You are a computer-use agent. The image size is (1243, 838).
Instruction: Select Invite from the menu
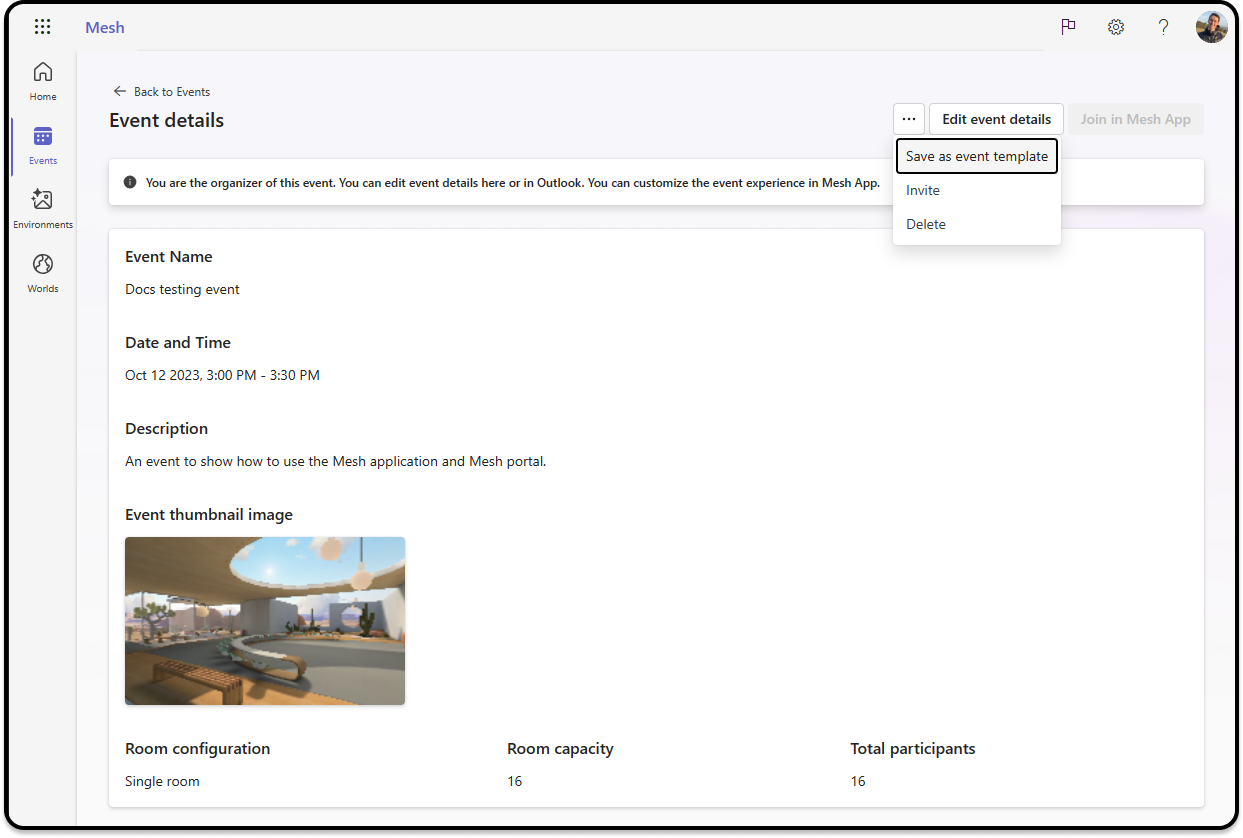(922, 190)
